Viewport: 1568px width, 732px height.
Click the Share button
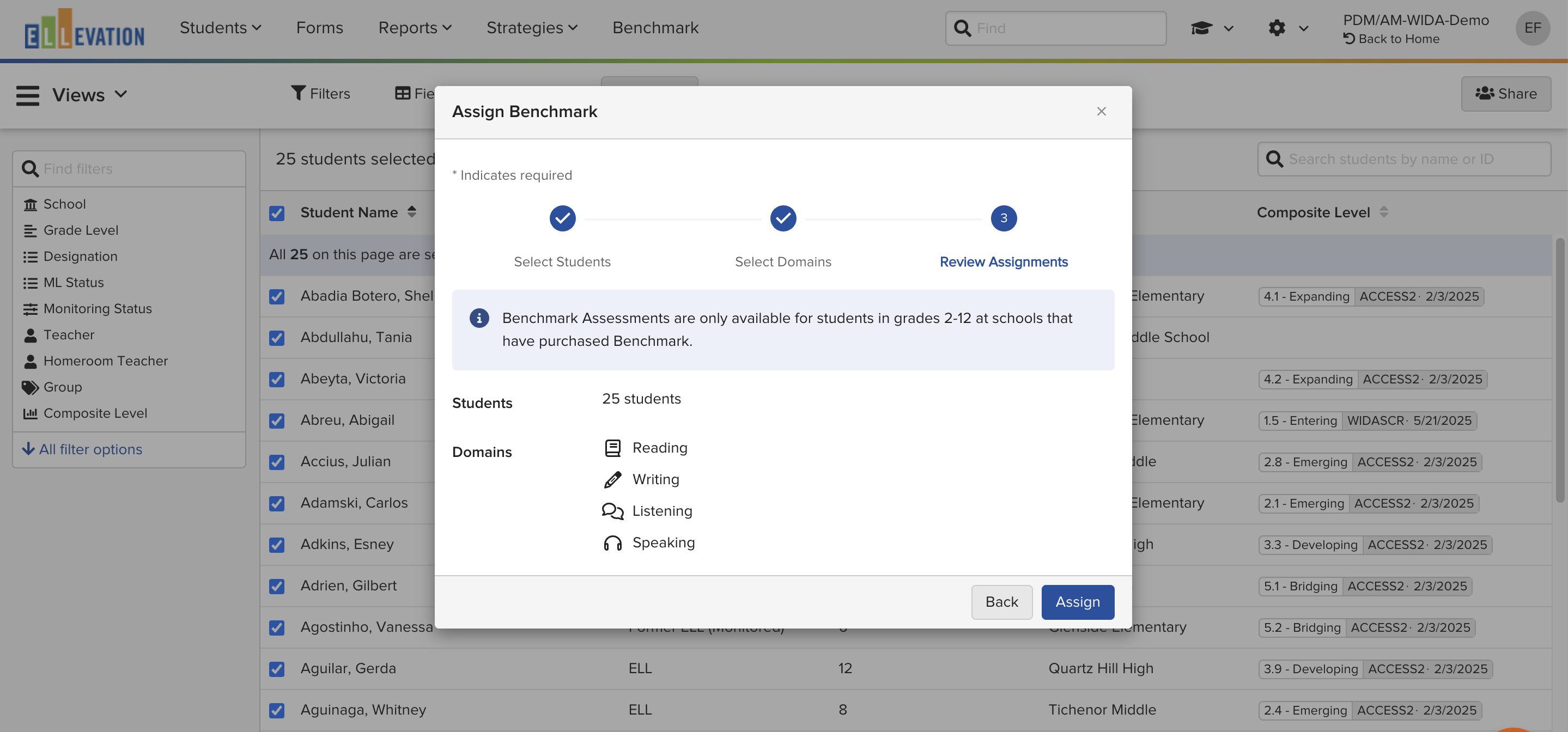tap(1505, 94)
